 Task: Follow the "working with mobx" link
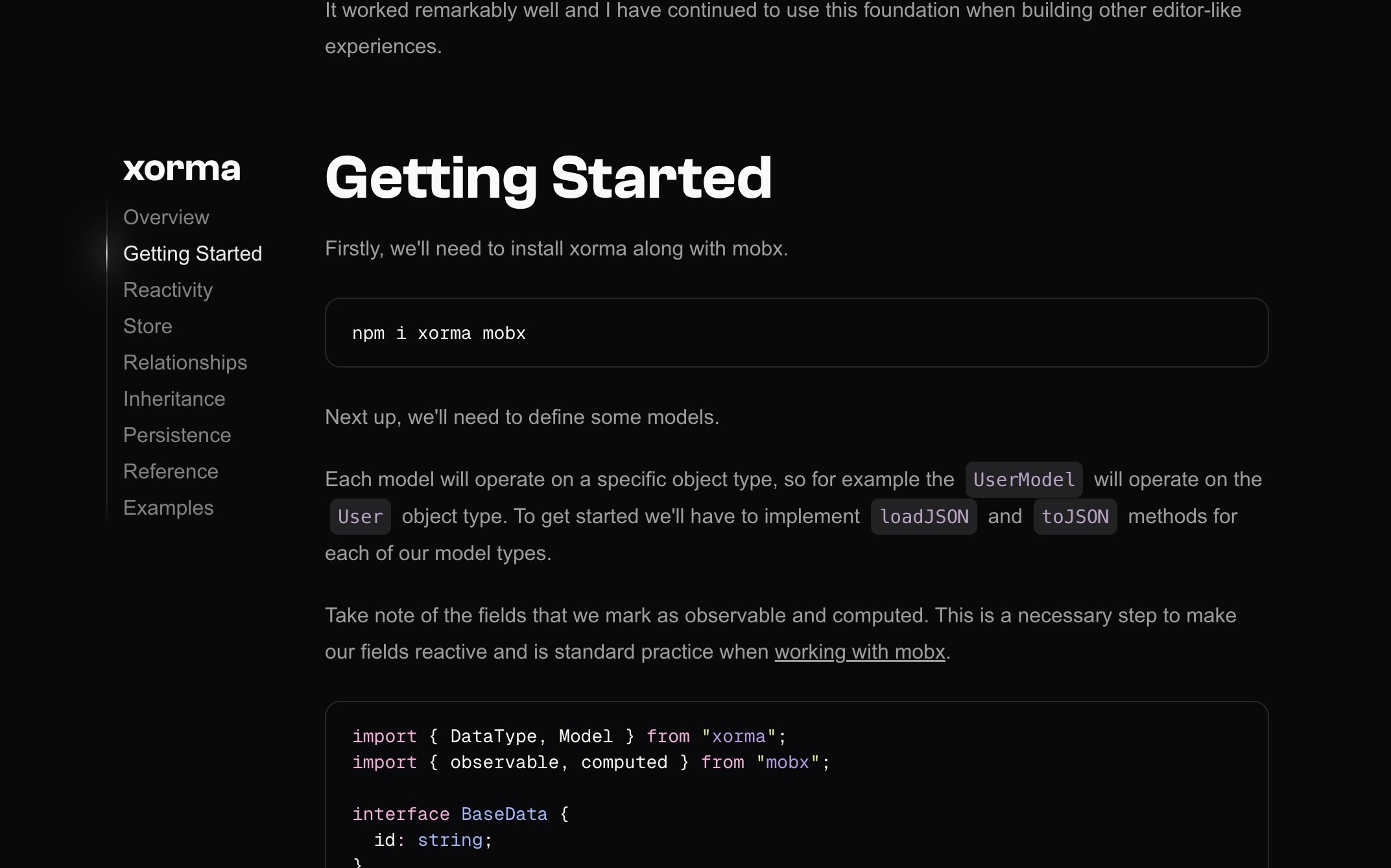point(859,651)
